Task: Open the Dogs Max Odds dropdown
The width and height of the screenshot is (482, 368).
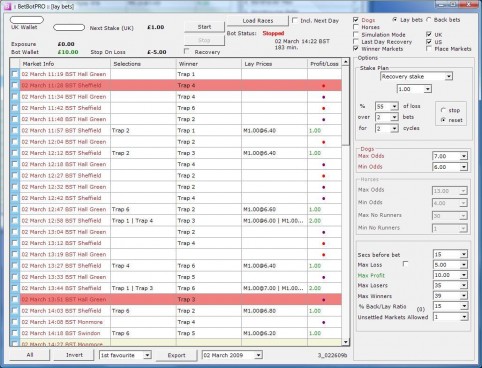Action: [464, 156]
